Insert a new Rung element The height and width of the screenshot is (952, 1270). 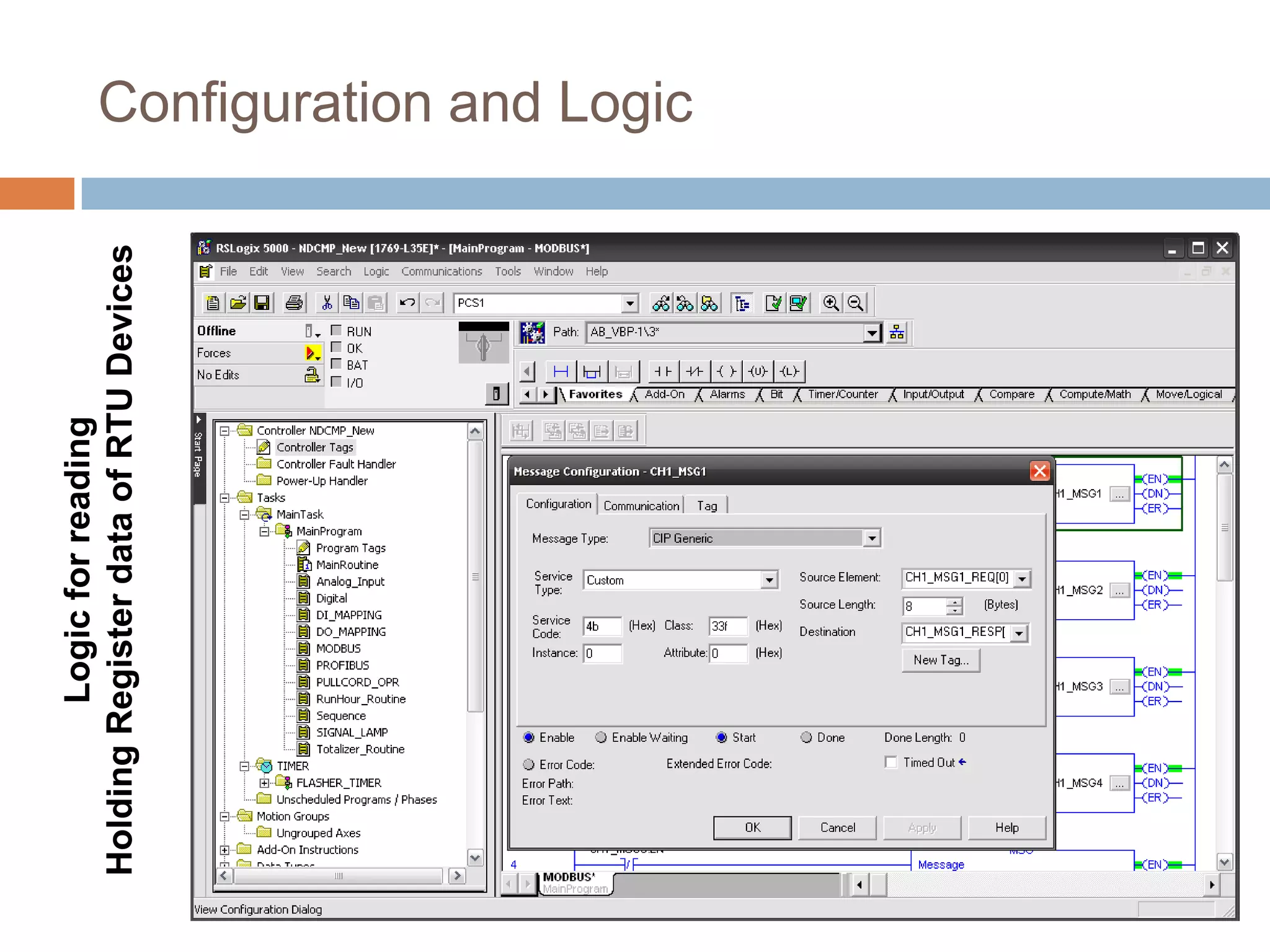(x=561, y=371)
